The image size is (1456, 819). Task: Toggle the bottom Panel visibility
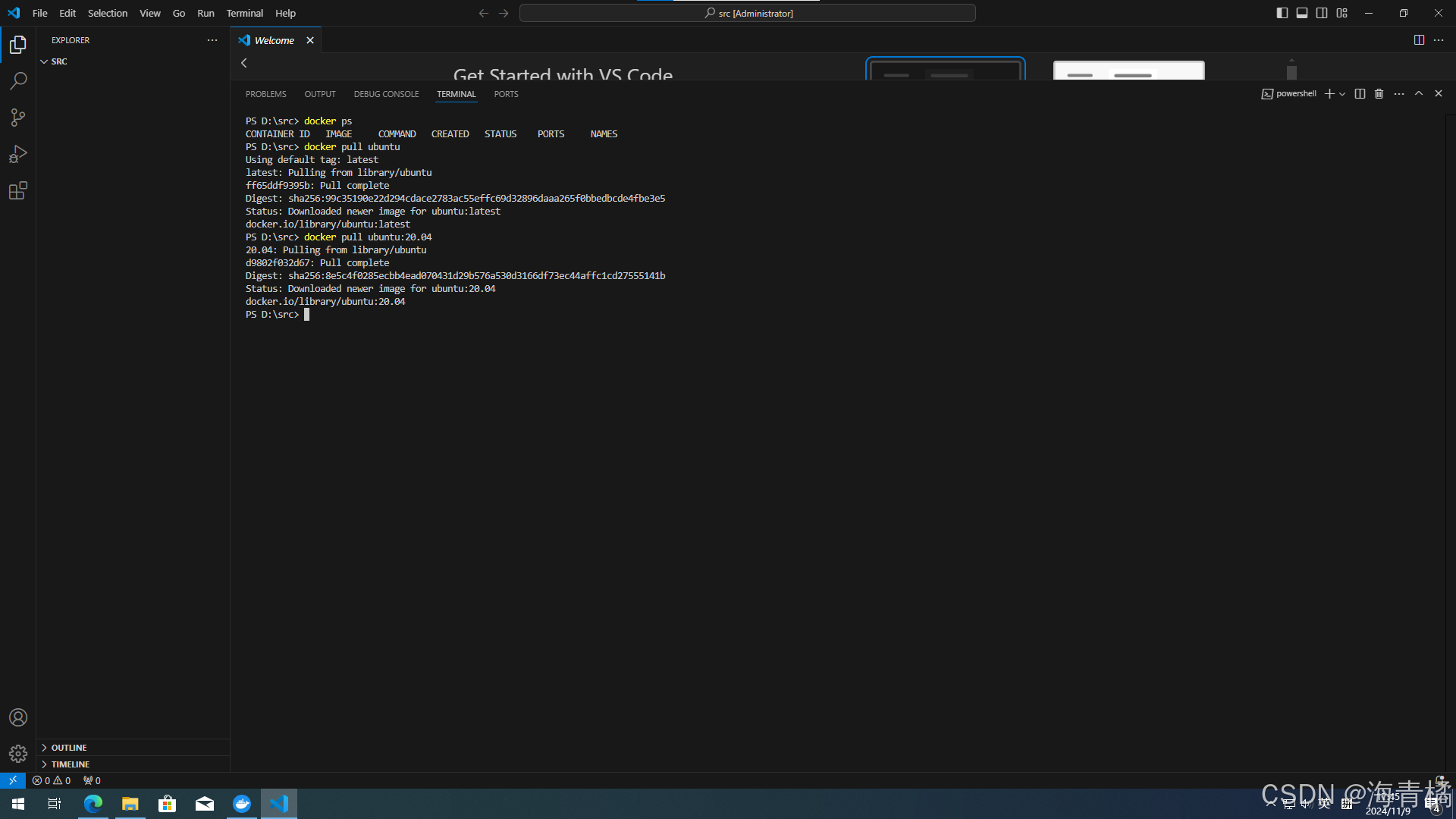coord(1302,13)
